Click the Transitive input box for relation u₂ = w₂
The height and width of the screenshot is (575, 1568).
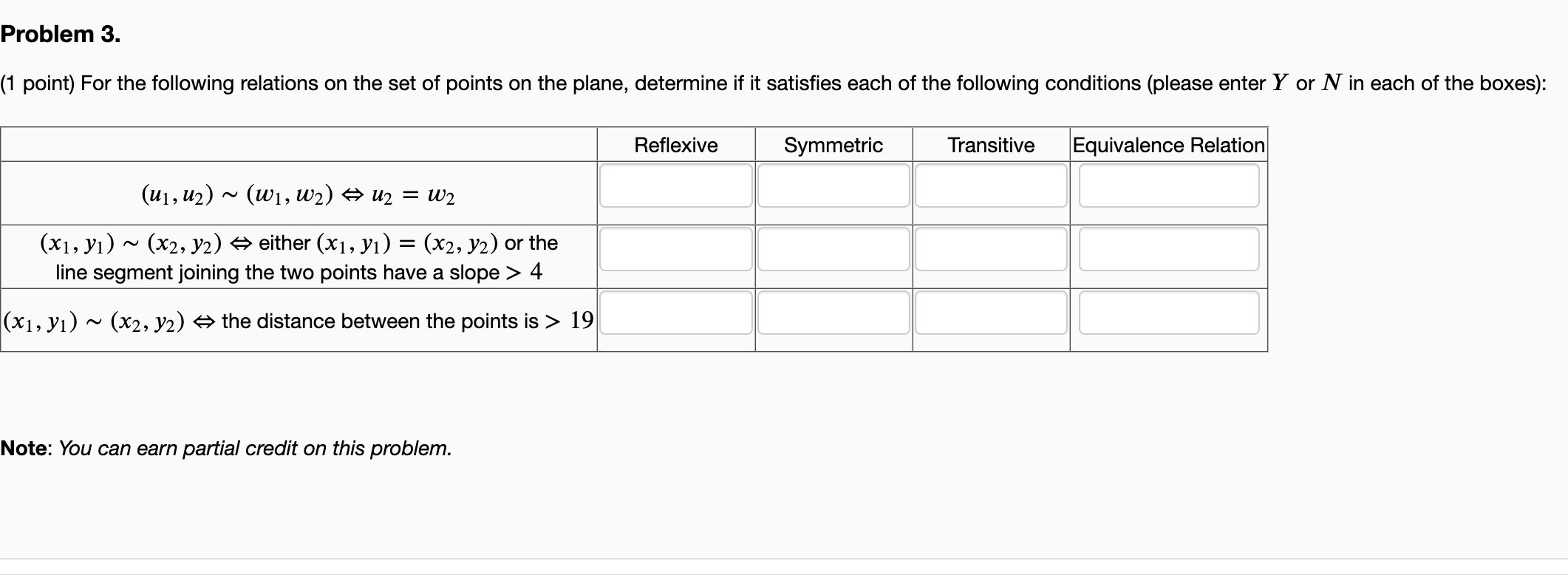point(991,187)
